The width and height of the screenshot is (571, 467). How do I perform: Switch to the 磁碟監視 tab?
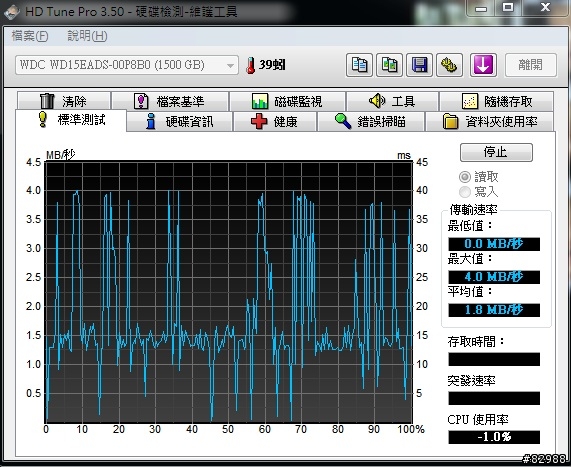tap(287, 101)
